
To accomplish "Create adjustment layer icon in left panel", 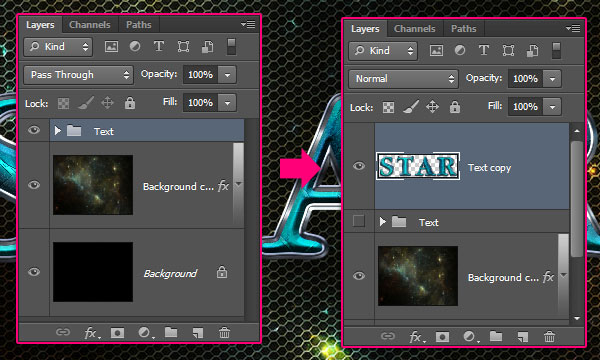I will pos(146,332).
